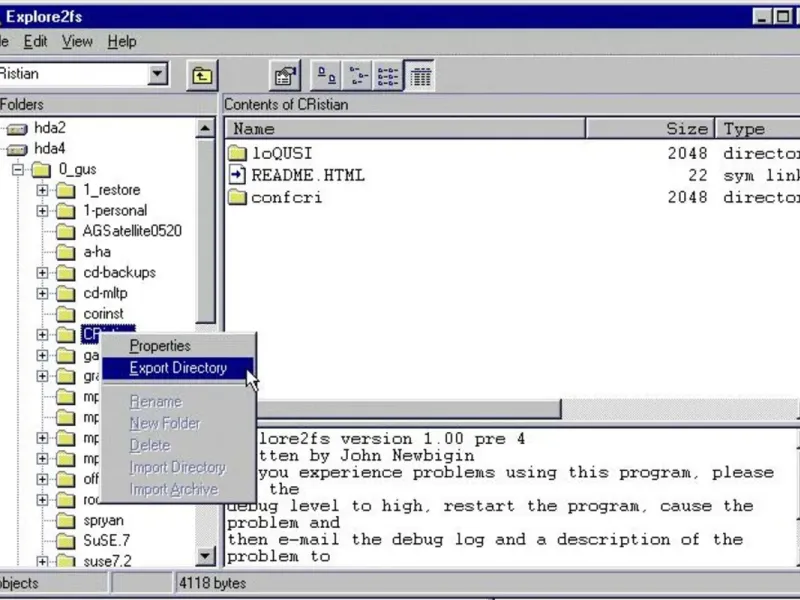Expand the suse7.2 tree node
Viewport: 800px width, 600px height.
(42, 561)
